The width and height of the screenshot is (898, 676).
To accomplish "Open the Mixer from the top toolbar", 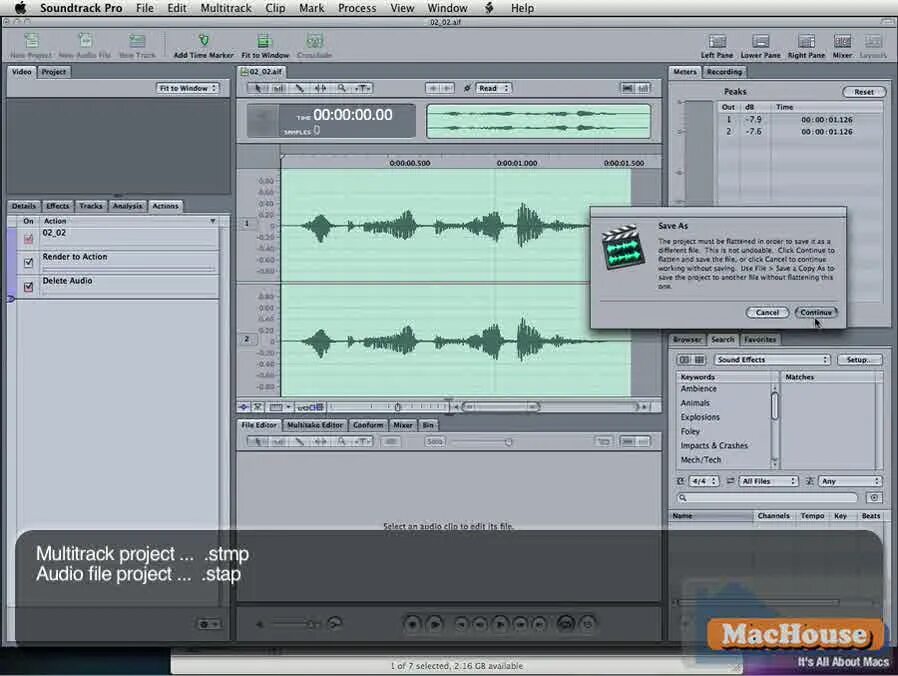I will pos(842,41).
